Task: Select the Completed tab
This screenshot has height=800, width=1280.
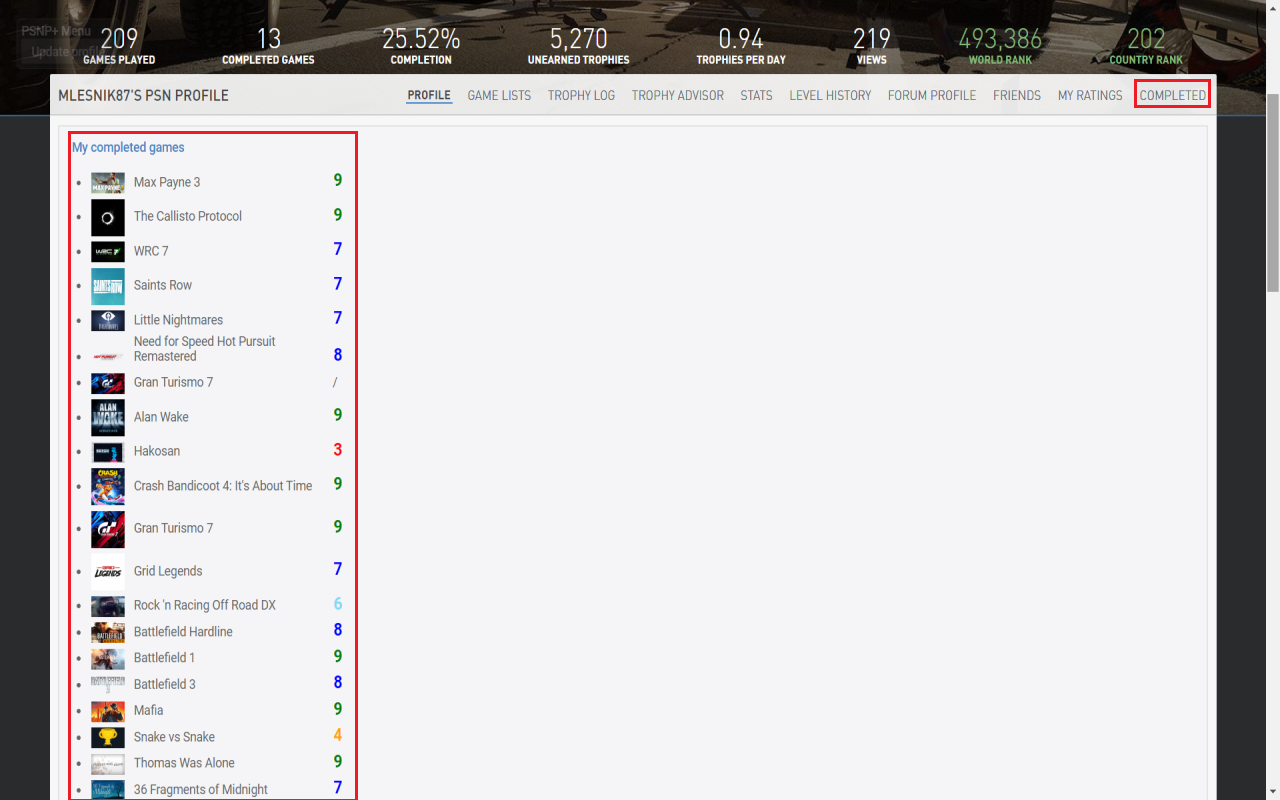Action: tap(1173, 96)
